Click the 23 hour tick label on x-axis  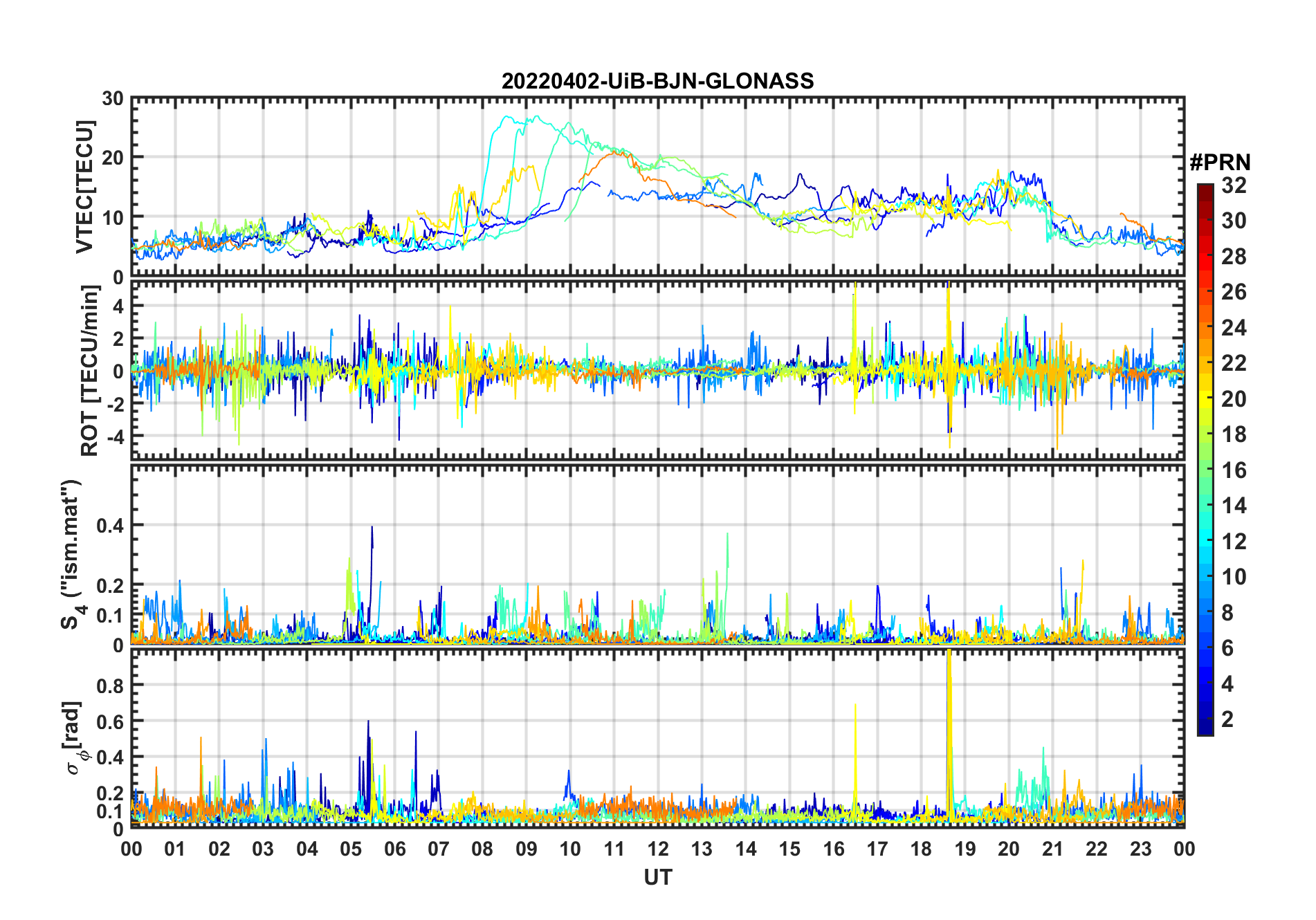coord(1140,849)
